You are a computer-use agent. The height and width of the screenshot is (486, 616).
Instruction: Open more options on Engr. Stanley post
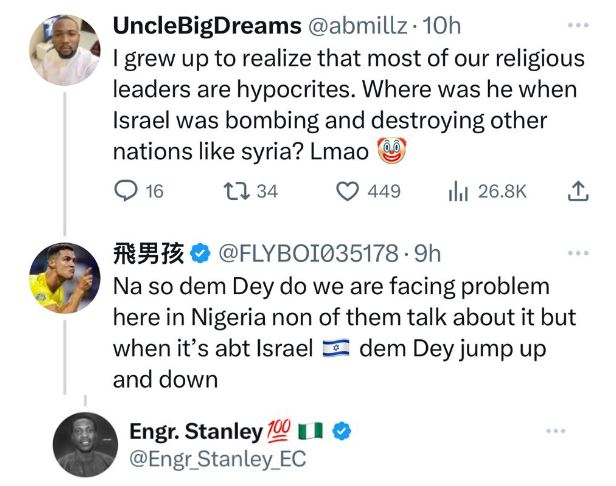556,431
